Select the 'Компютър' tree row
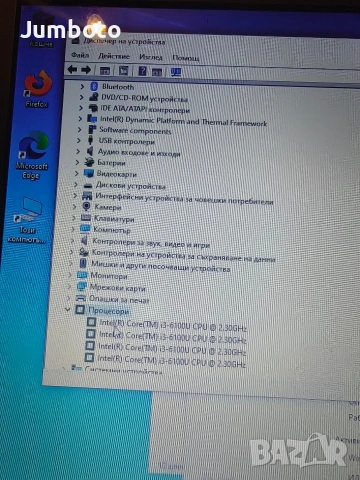 (112, 230)
